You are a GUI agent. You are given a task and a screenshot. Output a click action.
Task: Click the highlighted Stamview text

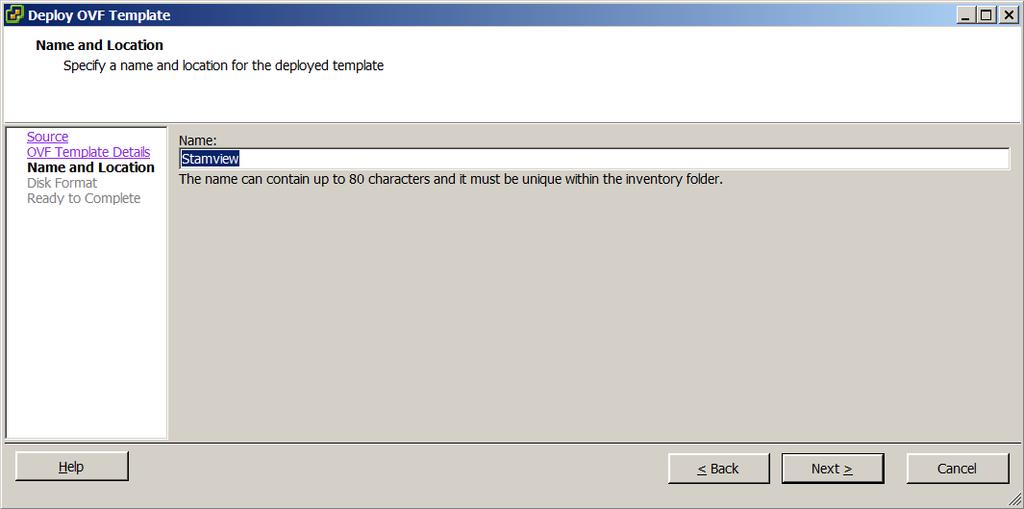[x=210, y=159]
